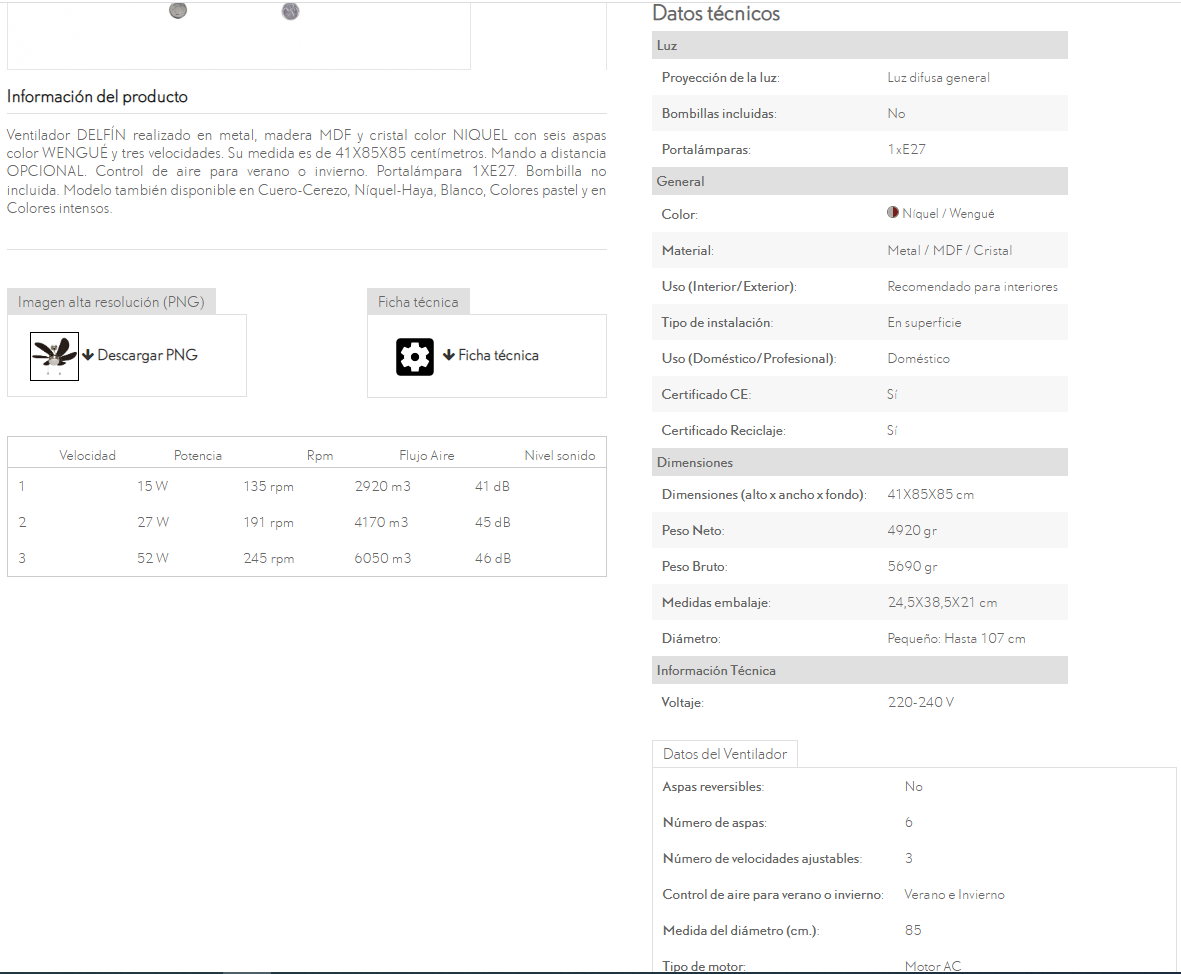Click the Velocidad column header

click(87, 456)
